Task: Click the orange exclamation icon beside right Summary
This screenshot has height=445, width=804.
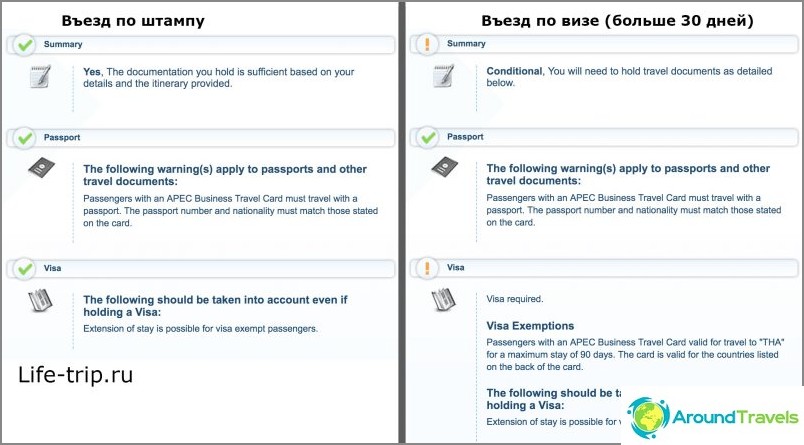Action: click(427, 44)
